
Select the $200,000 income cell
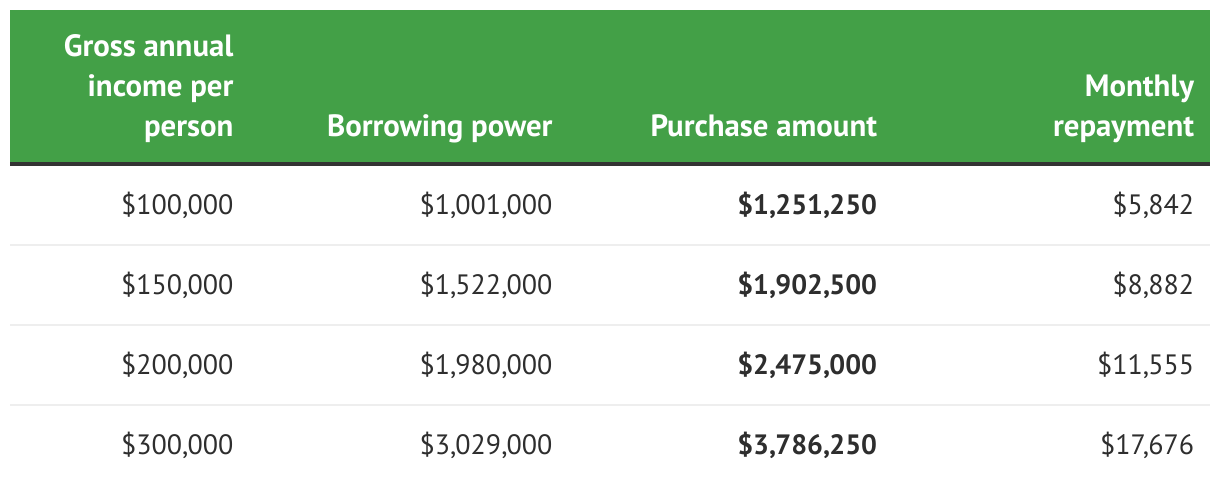(178, 365)
